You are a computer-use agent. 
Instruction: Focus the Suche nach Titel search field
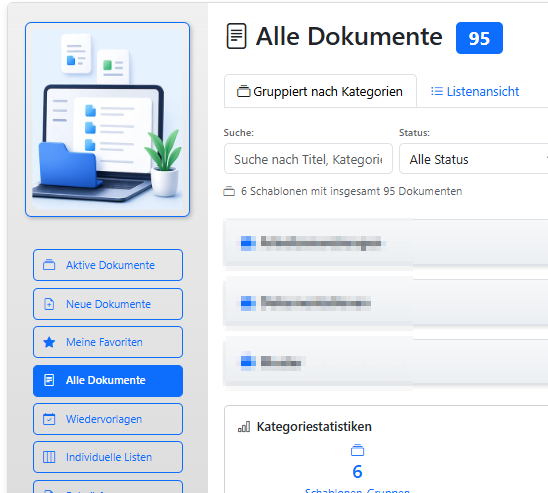pyautogui.click(x=308, y=159)
